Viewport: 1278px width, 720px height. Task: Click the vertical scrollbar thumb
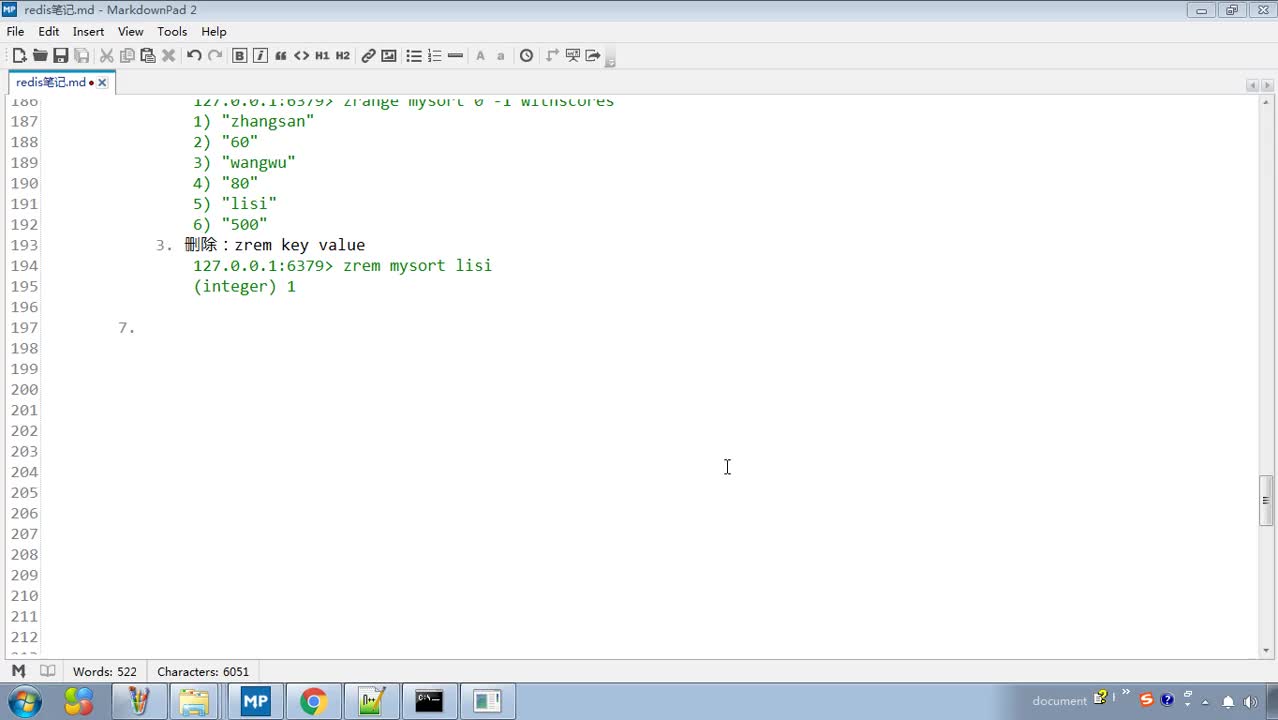click(1266, 502)
